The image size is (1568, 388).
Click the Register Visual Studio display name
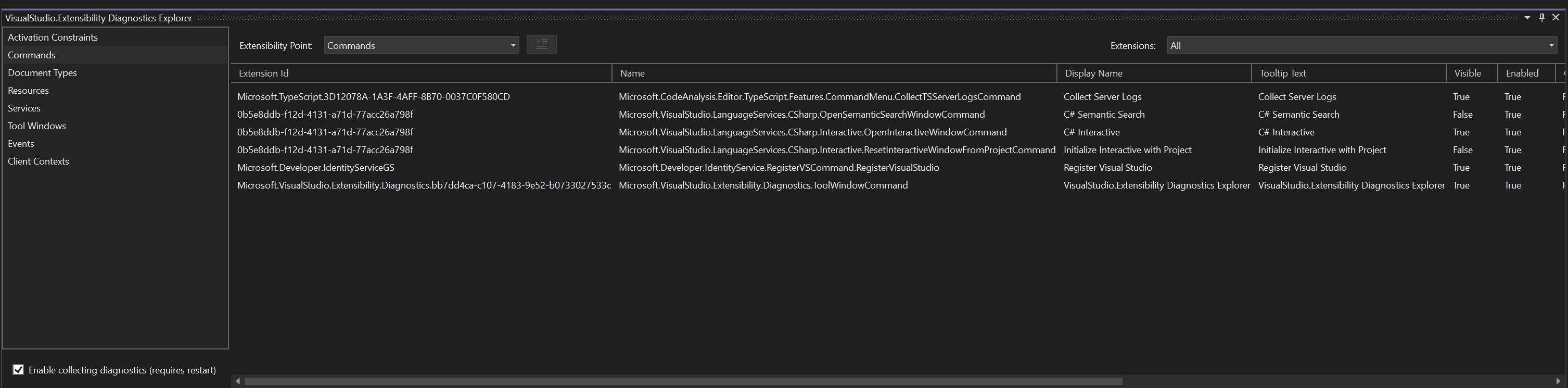click(x=1107, y=168)
